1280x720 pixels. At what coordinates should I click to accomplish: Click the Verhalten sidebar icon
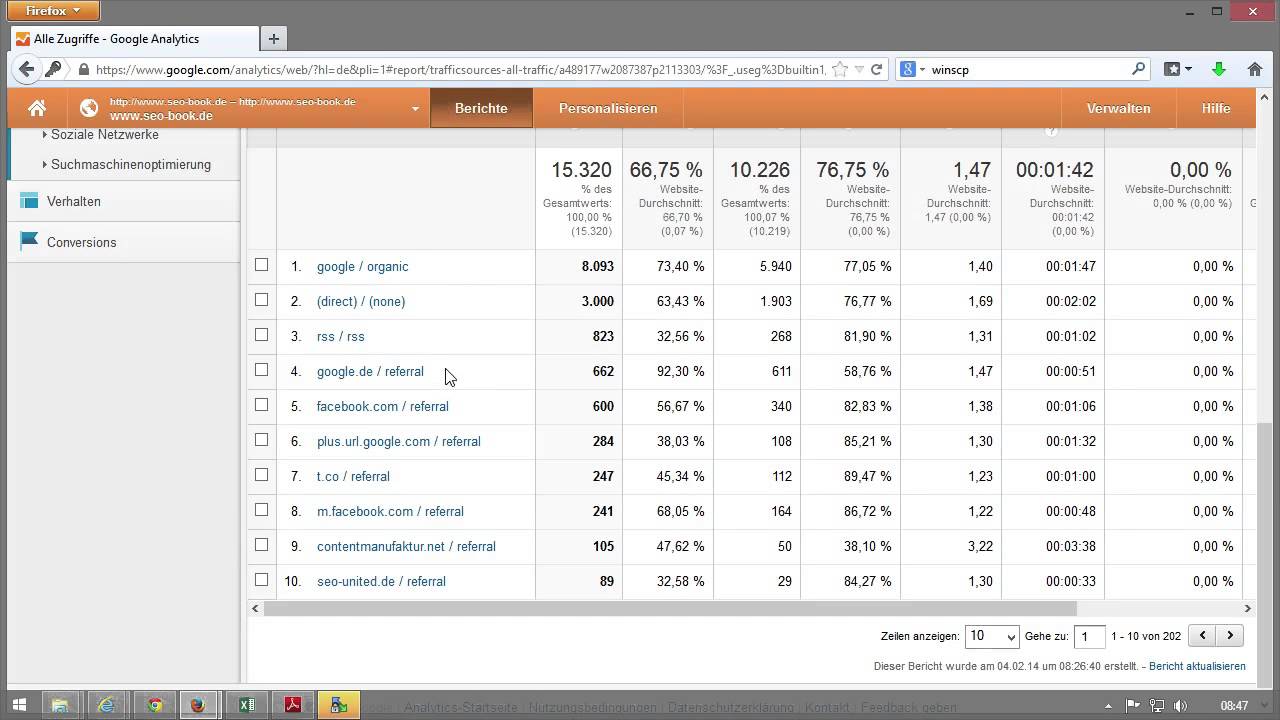(28, 201)
